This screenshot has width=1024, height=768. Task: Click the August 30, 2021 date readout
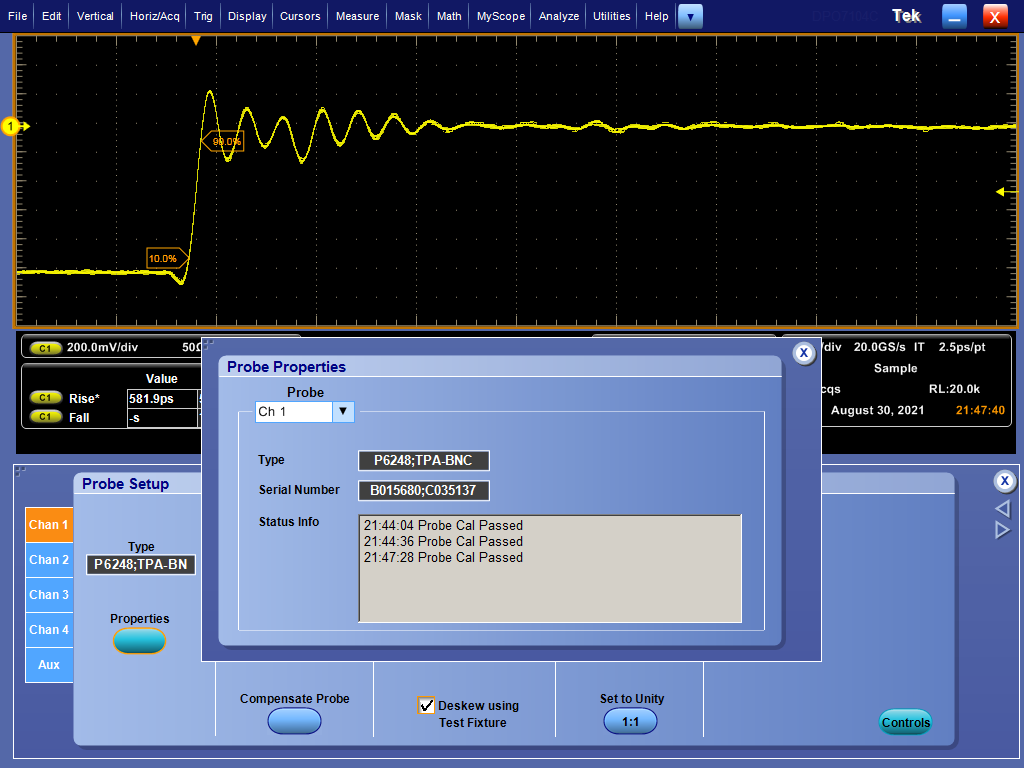coord(877,410)
